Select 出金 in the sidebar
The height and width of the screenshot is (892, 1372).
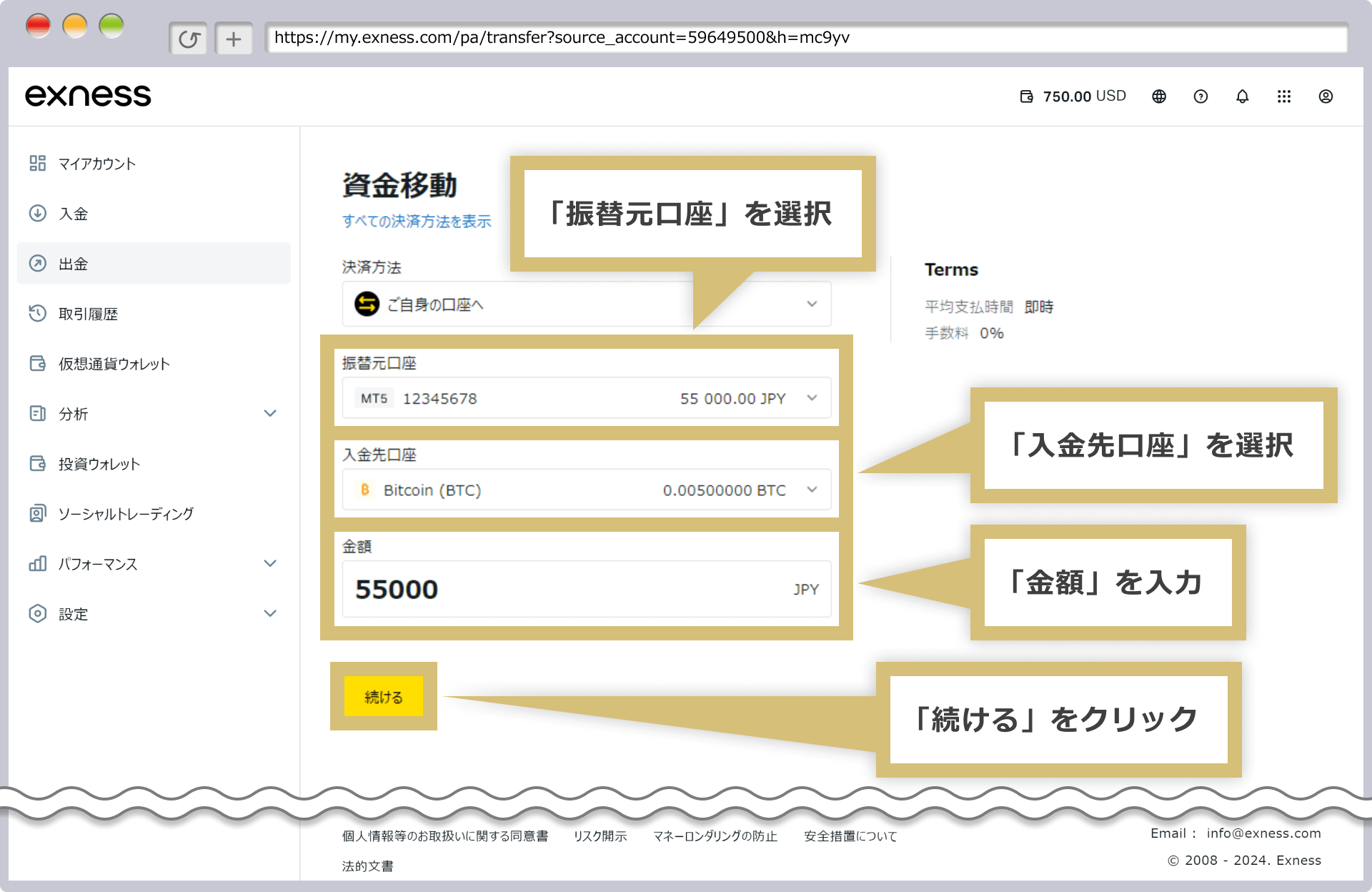tap(154, 263)
